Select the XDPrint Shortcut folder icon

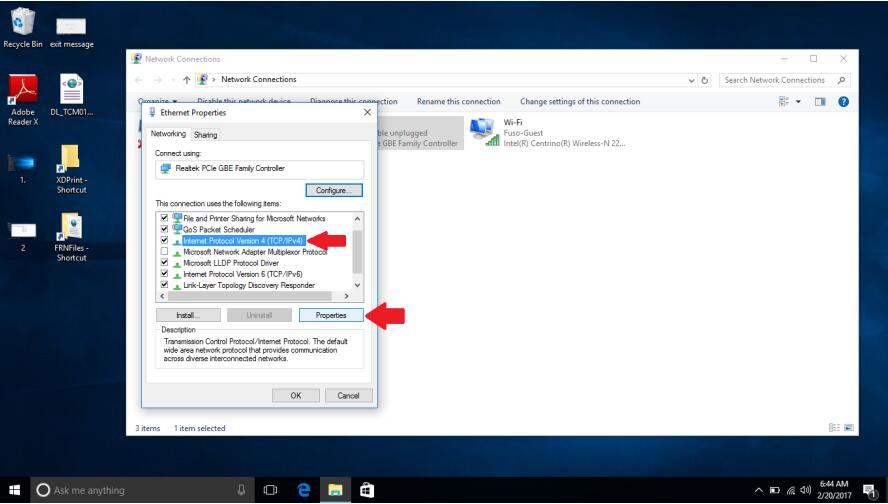coord(71,169)
